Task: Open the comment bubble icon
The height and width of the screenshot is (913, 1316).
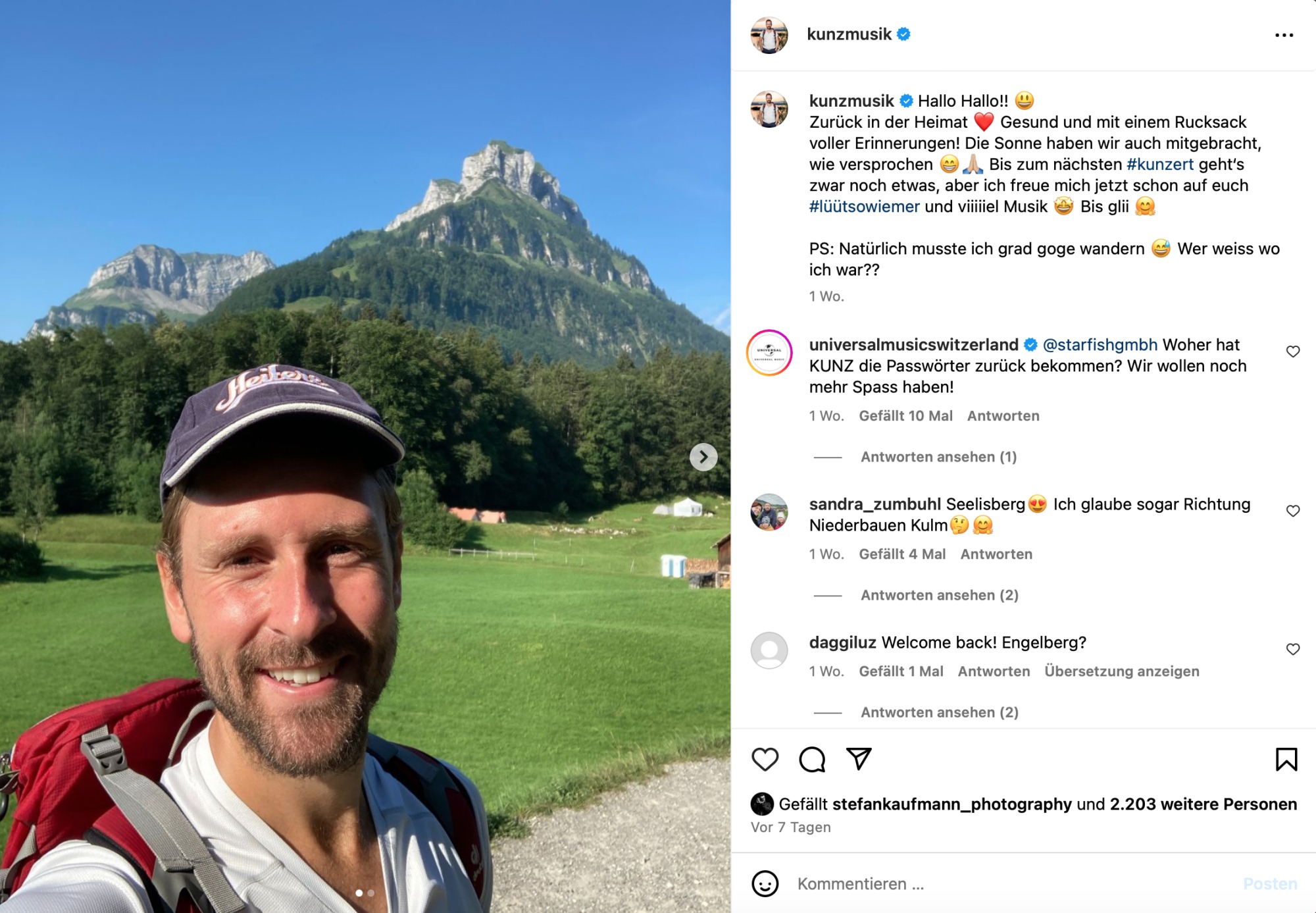Action: coord(812,759)
